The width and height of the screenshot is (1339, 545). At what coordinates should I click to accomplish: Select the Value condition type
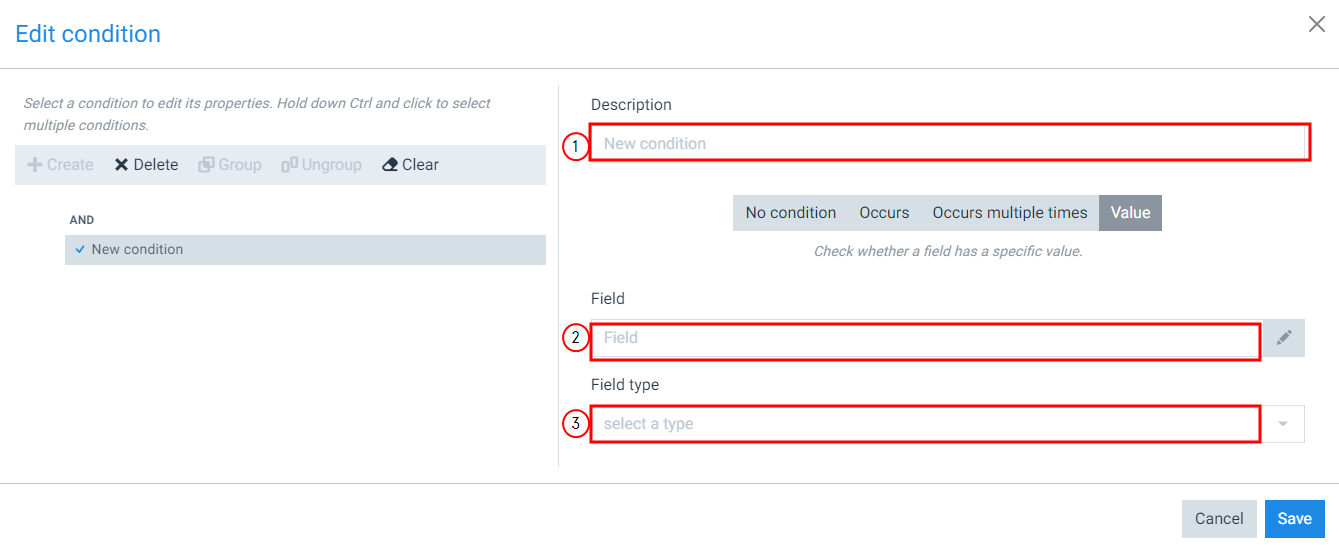[1130, 213]
